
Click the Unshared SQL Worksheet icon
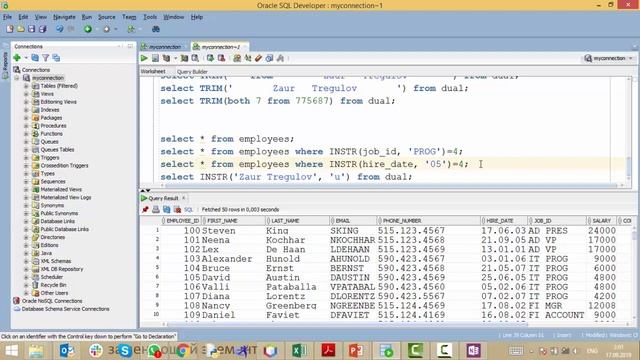click(237, 58)
